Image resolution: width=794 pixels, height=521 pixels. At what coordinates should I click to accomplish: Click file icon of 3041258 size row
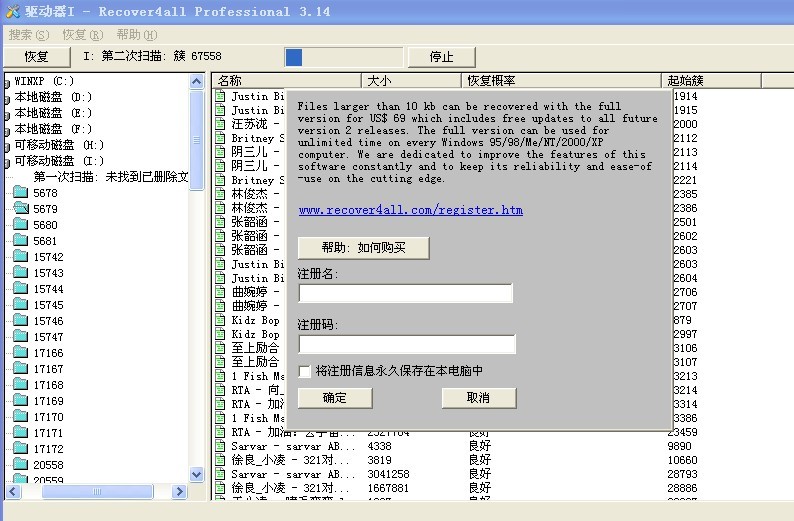220,474
